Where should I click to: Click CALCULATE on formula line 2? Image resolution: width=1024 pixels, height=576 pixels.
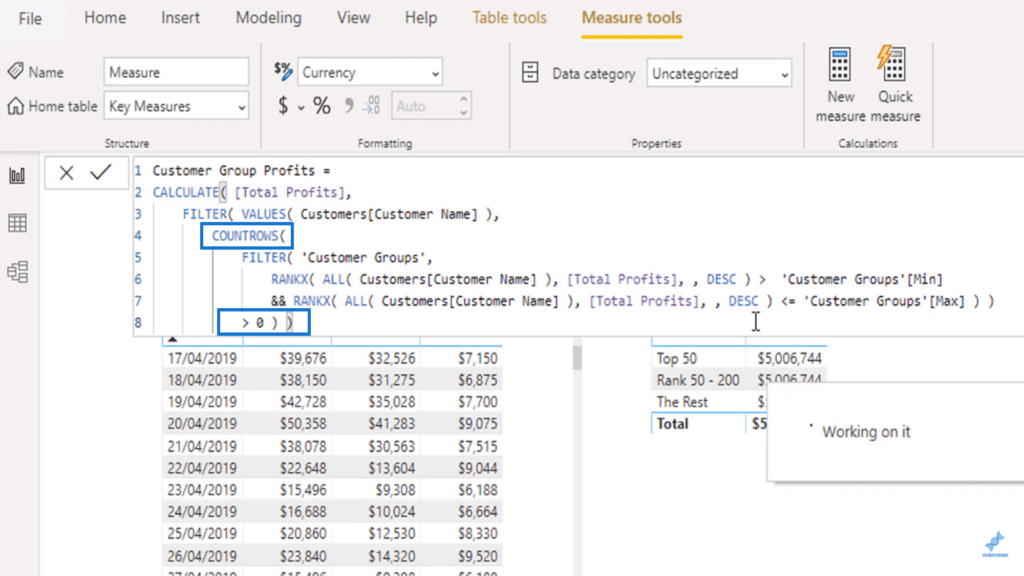point(186,192)
